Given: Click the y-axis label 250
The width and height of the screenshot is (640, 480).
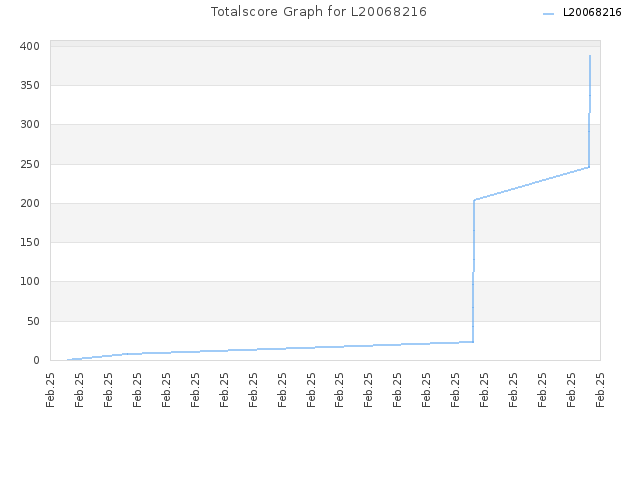Looking at the screenshot, I should click(30, 164).
